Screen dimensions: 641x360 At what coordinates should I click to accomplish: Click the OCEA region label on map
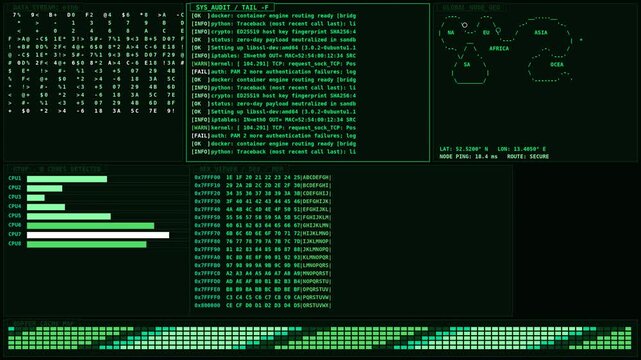click(x=557, y=65)
